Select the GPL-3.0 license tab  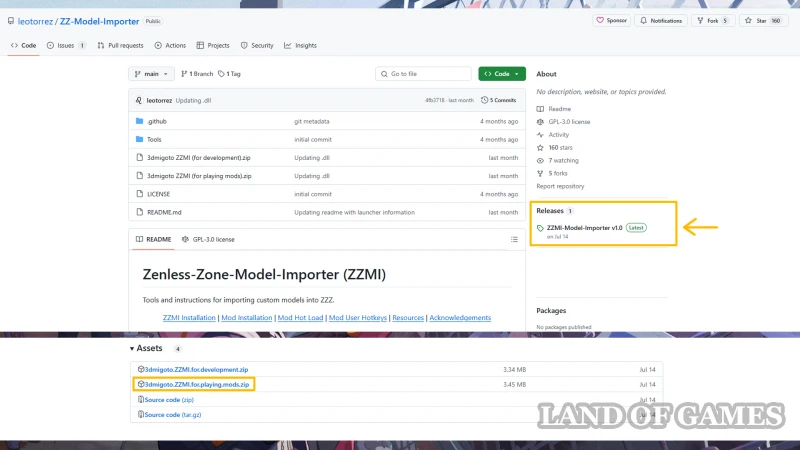tap(208, 239)
